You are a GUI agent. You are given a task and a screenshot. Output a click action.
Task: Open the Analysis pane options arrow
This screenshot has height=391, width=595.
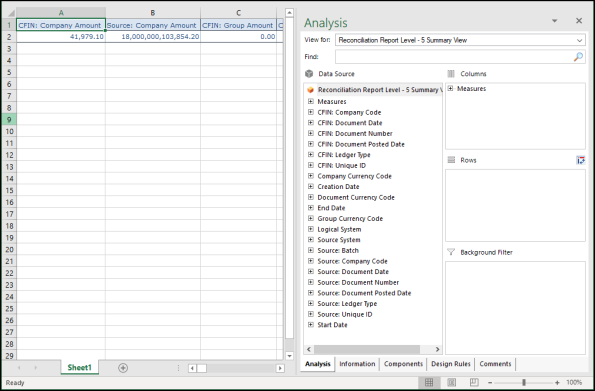pyautogui.click(x=554, y=21)
